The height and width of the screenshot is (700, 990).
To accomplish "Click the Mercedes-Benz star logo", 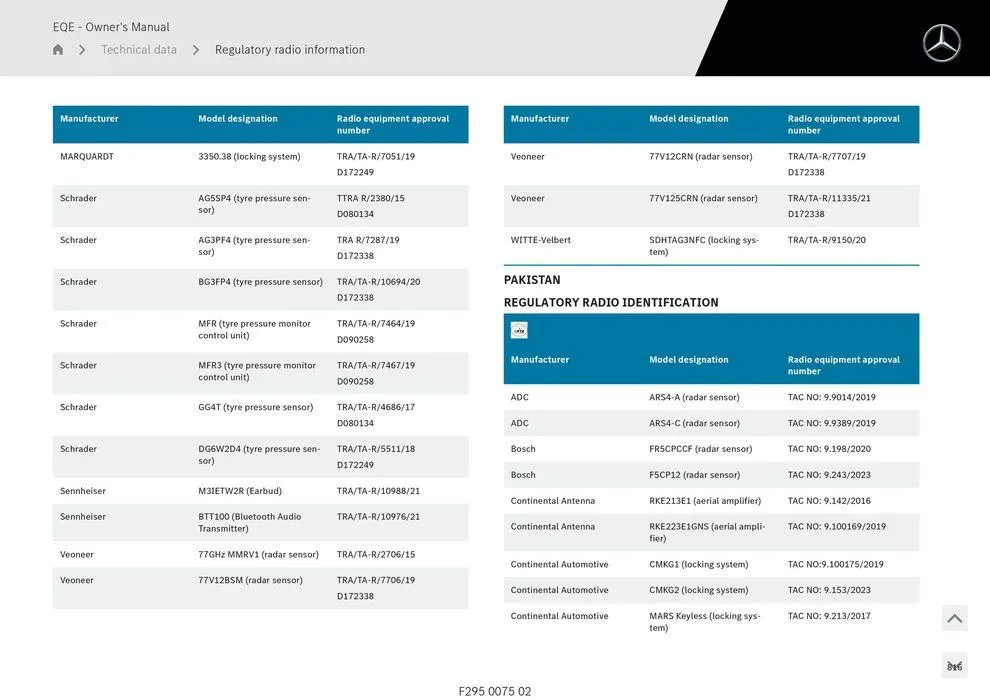I will tap(941, 43).
